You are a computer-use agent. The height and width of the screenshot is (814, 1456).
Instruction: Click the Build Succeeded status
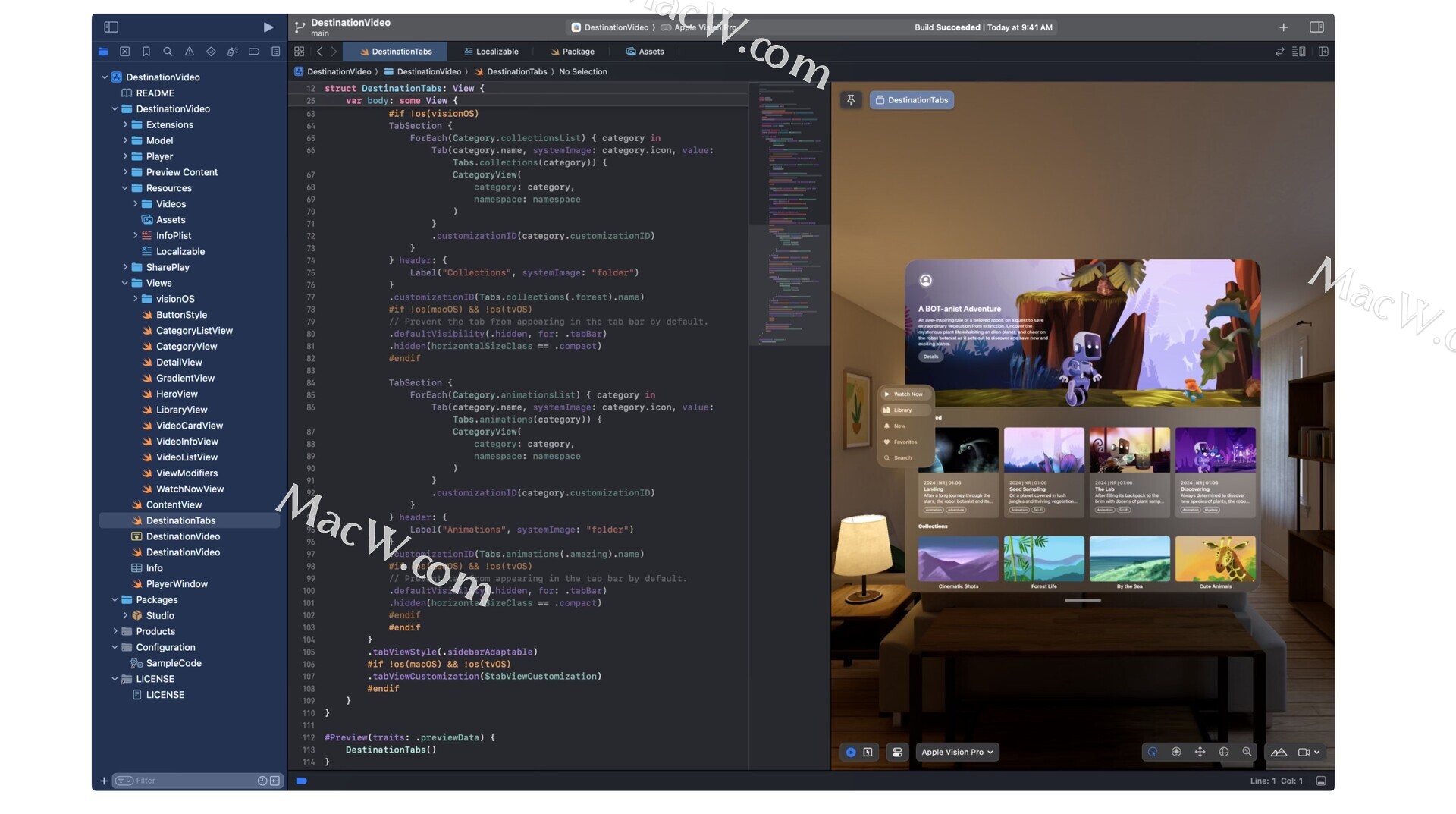click(984, 27)
